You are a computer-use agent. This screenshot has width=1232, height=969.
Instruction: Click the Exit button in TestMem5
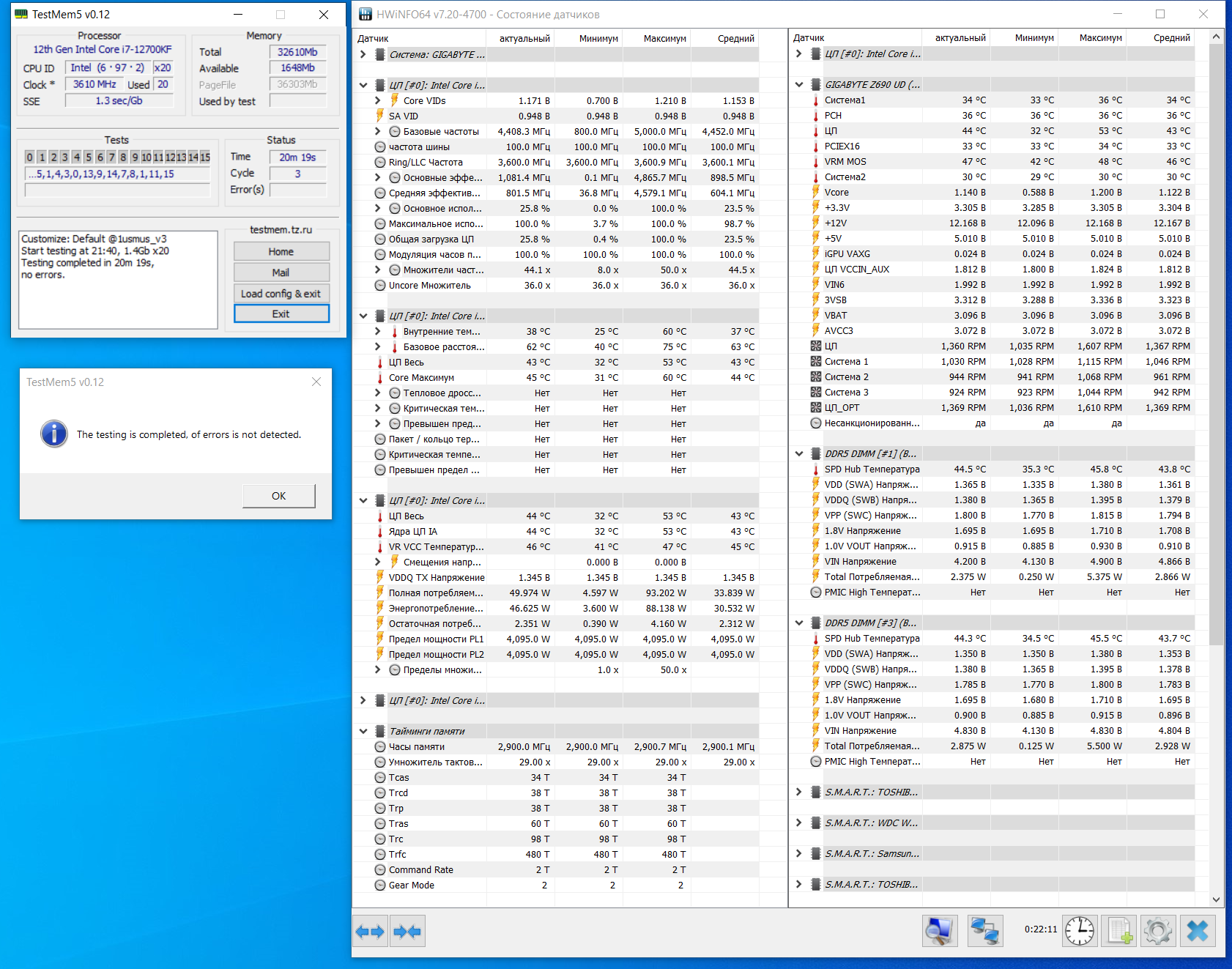281,313
